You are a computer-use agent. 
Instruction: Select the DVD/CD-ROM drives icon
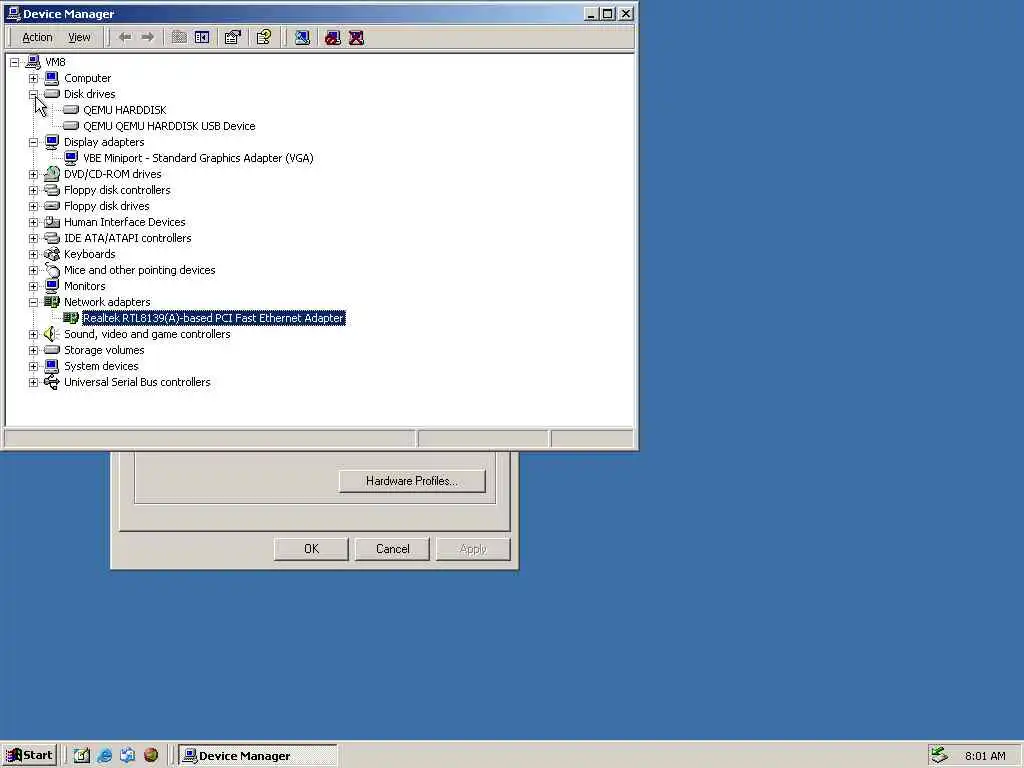pyautogui.click(x=52, y=174)
